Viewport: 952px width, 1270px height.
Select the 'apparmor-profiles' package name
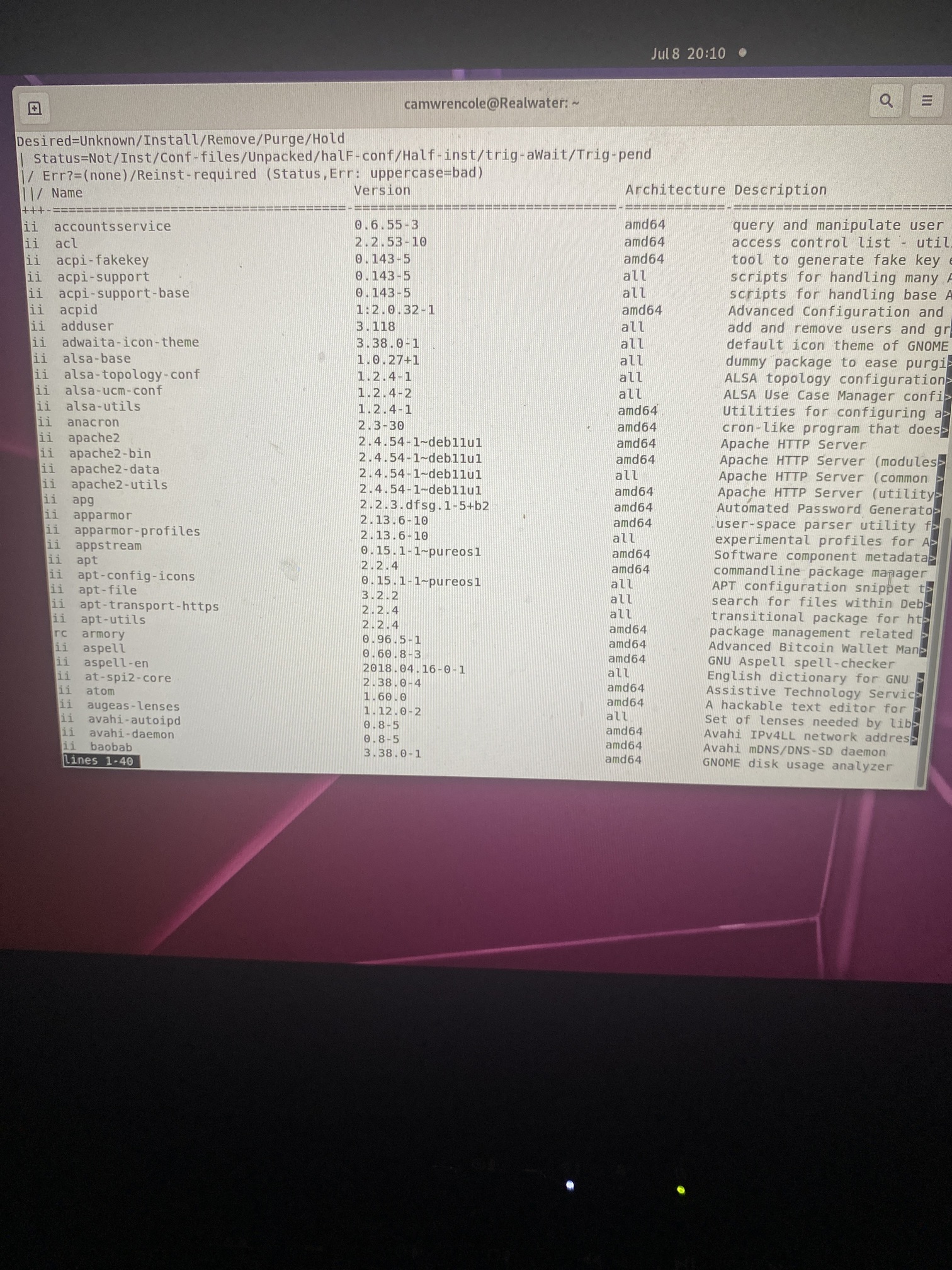(137, 530)
